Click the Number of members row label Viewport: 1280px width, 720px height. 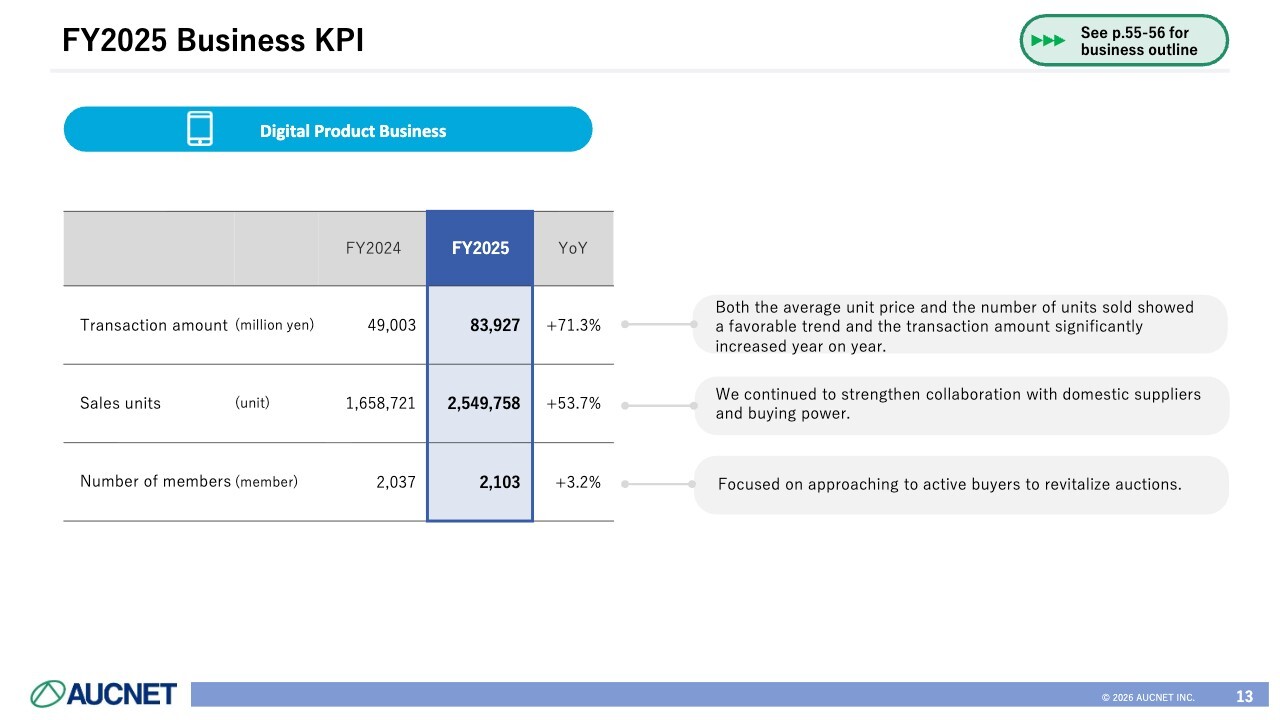pos(155,482)
